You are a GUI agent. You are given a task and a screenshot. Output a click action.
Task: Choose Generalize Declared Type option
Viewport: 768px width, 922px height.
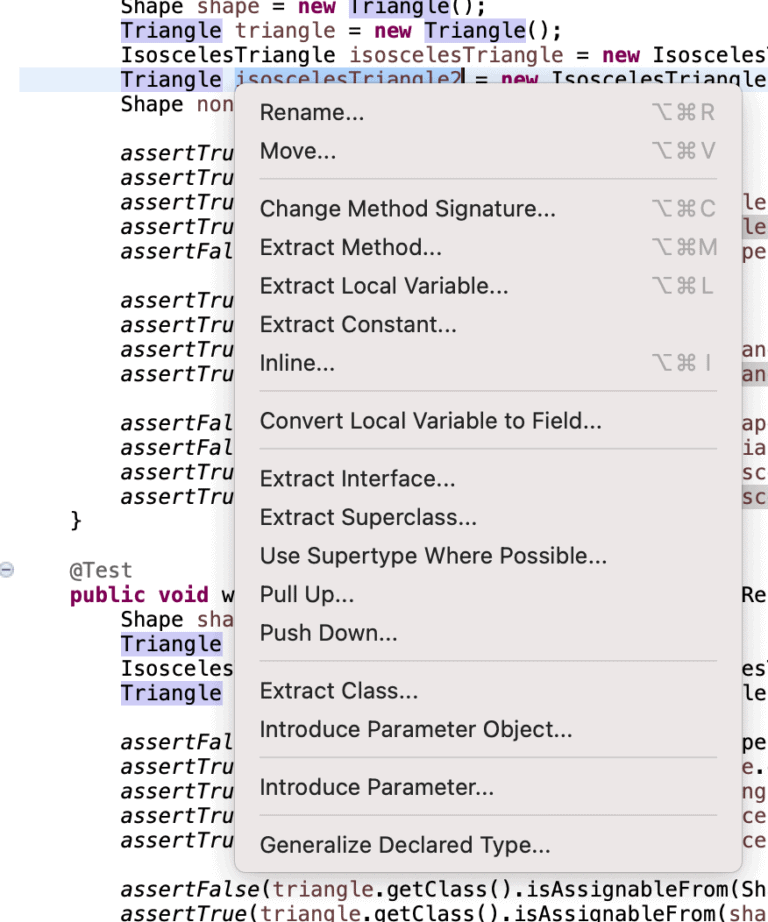pyautogui.click(x=404, y=845)
